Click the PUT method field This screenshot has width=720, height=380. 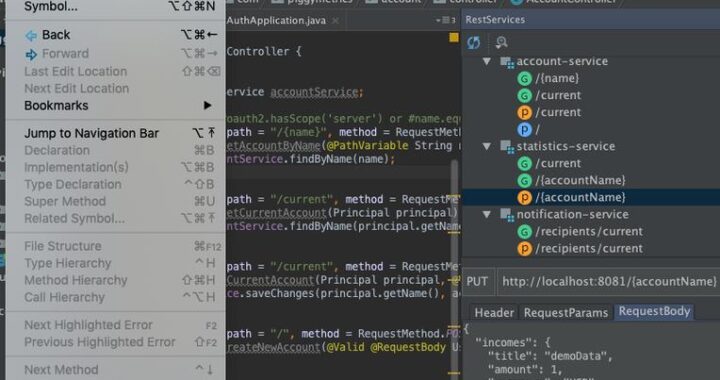pos(477,282)
